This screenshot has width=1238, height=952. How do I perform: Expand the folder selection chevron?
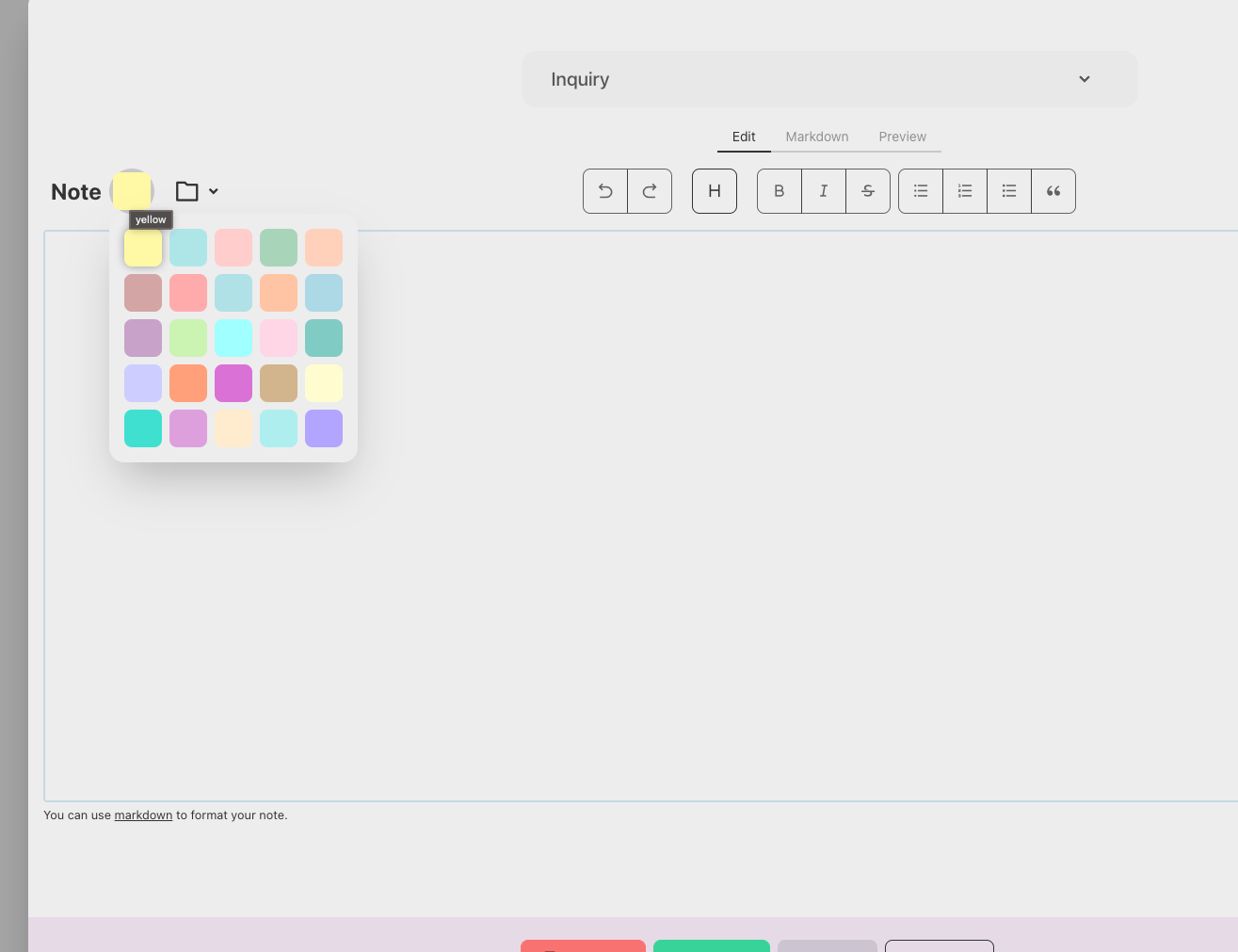pyautogui.click(x=214, y=191)
